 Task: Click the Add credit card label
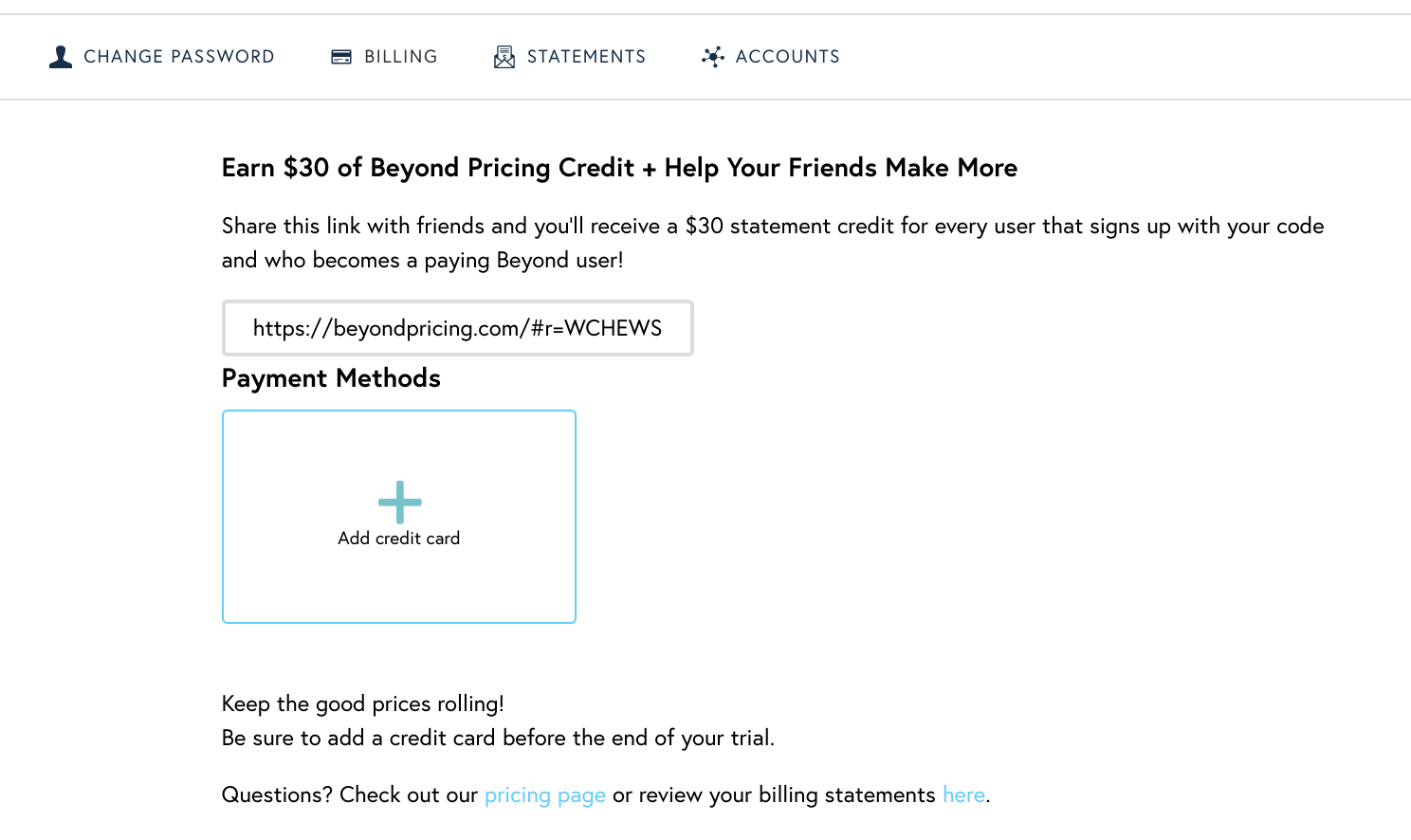coord(399,538)
